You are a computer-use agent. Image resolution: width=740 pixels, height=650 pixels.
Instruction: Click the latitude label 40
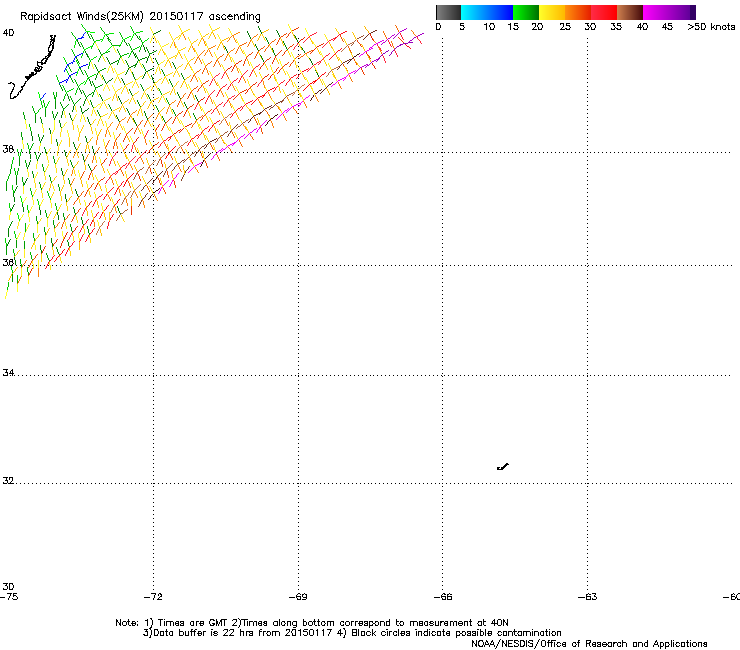(8, 33)
